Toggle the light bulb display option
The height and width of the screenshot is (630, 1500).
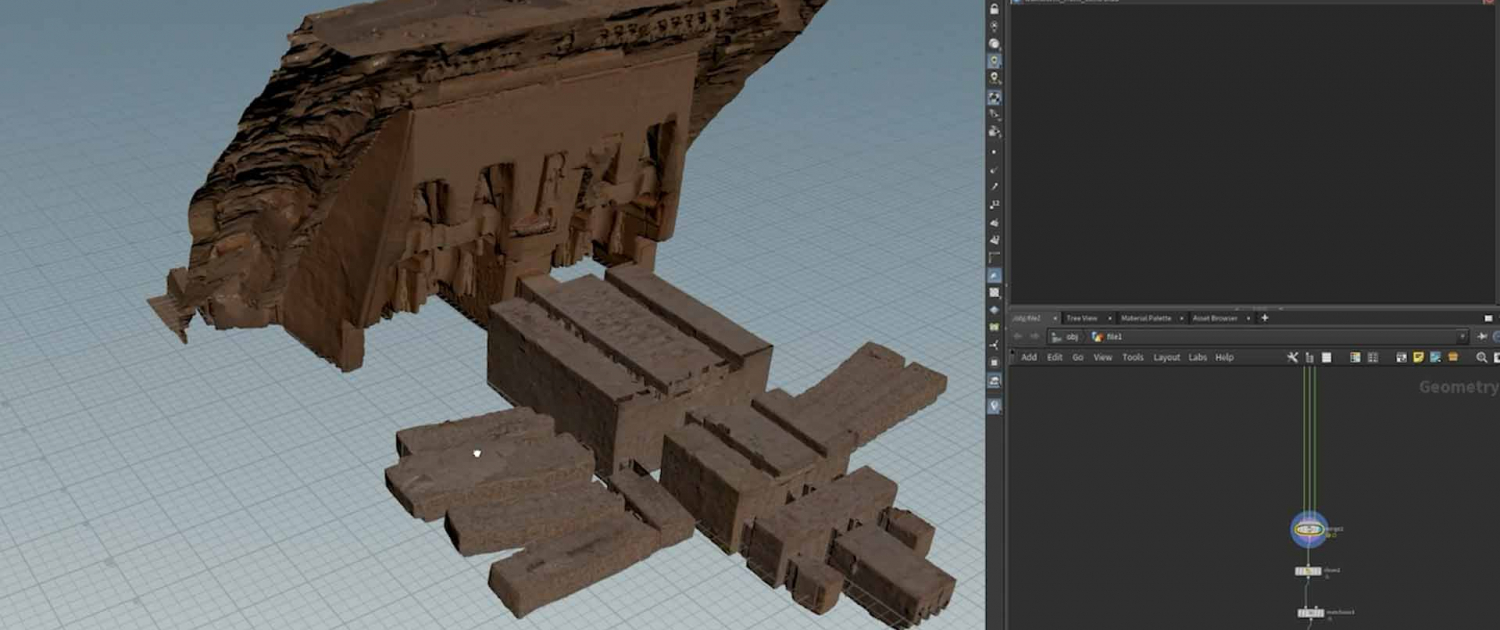pyautogui.click(x=994, y=78)
